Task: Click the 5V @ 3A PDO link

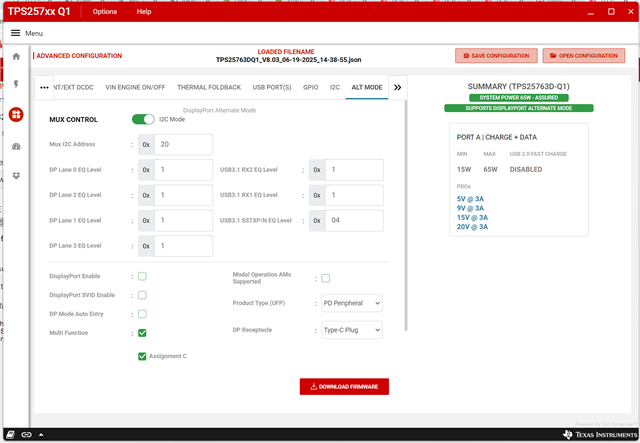Action: pyautogui.click(x=470, y=199)
